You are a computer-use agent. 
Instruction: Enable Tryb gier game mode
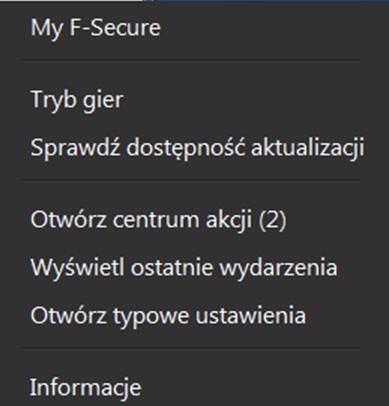pyautogui.click(x=77, y=100)
